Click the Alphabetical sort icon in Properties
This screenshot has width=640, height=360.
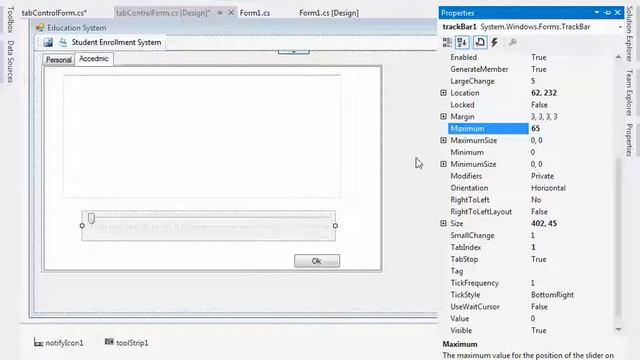(x=462, y=42)
